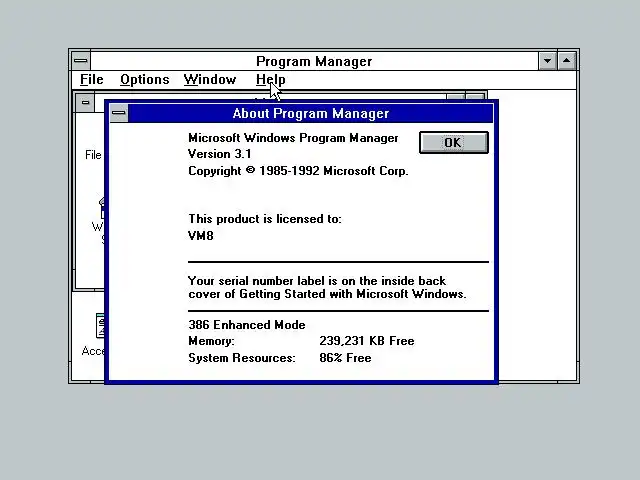The image size is (640, 480).
Task: Click the '86% Free' system resources value
Action: click(x=345, y=358)
